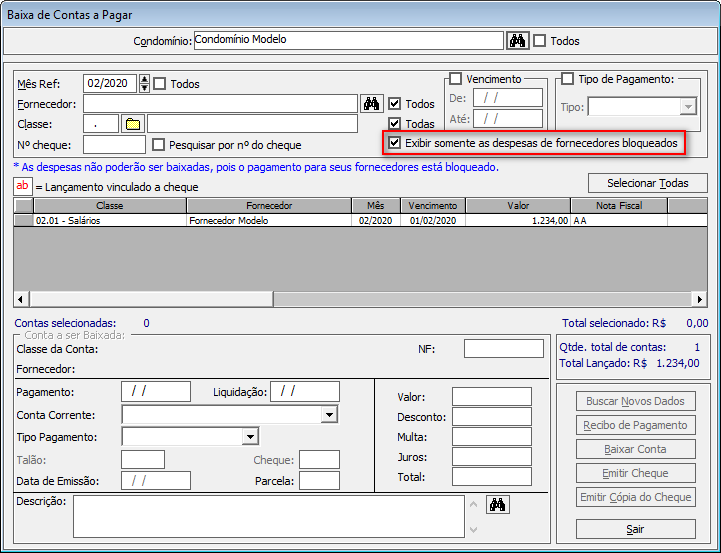
Task: Click the Vencimento column header
Action: (433, 205)
